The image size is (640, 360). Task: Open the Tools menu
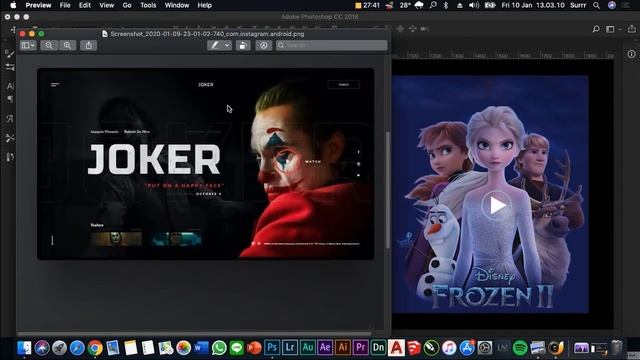click(x=148, y=5)
